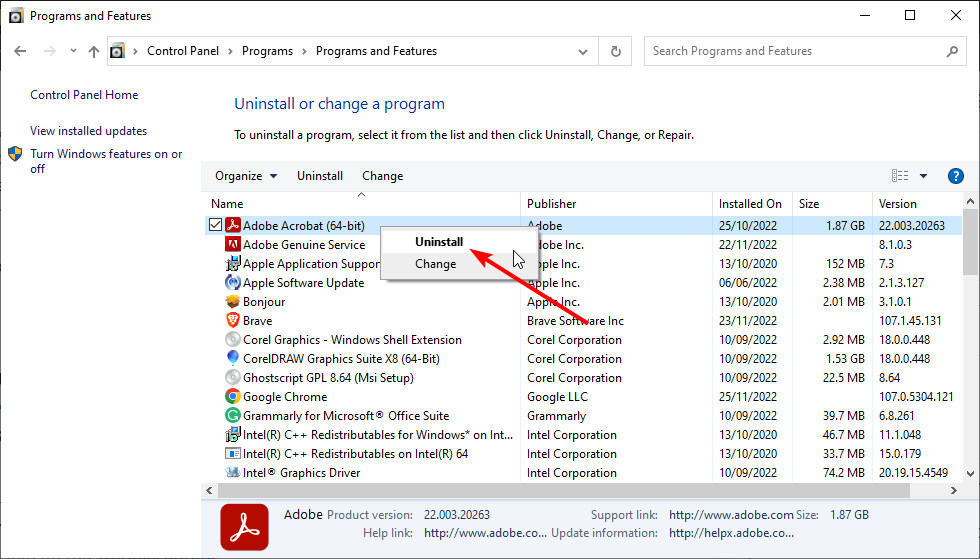
Task: Open the view options dropdown arrow
Action: click(923, 176)
